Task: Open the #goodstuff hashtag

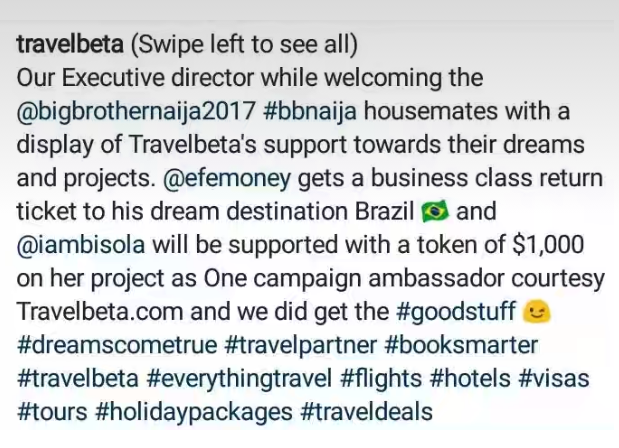Action: coord(456,312)
